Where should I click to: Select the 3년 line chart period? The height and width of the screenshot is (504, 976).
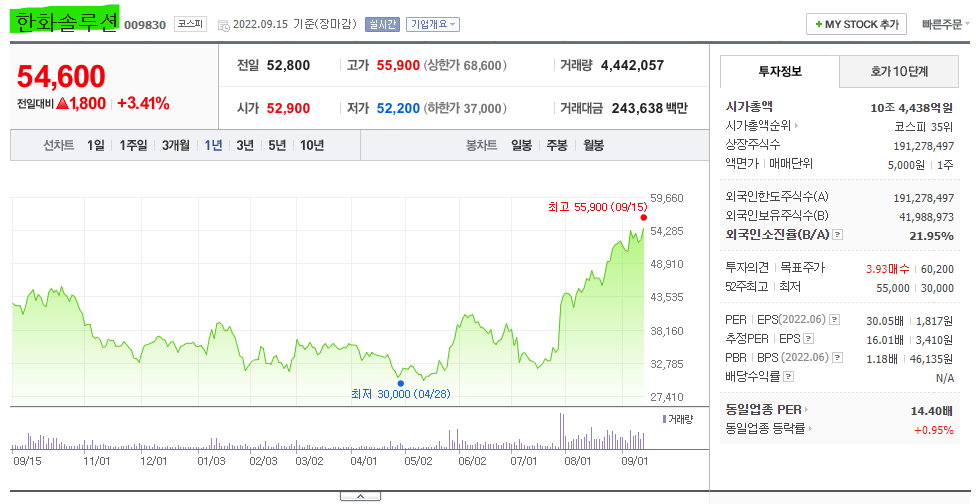pos(245,145)
